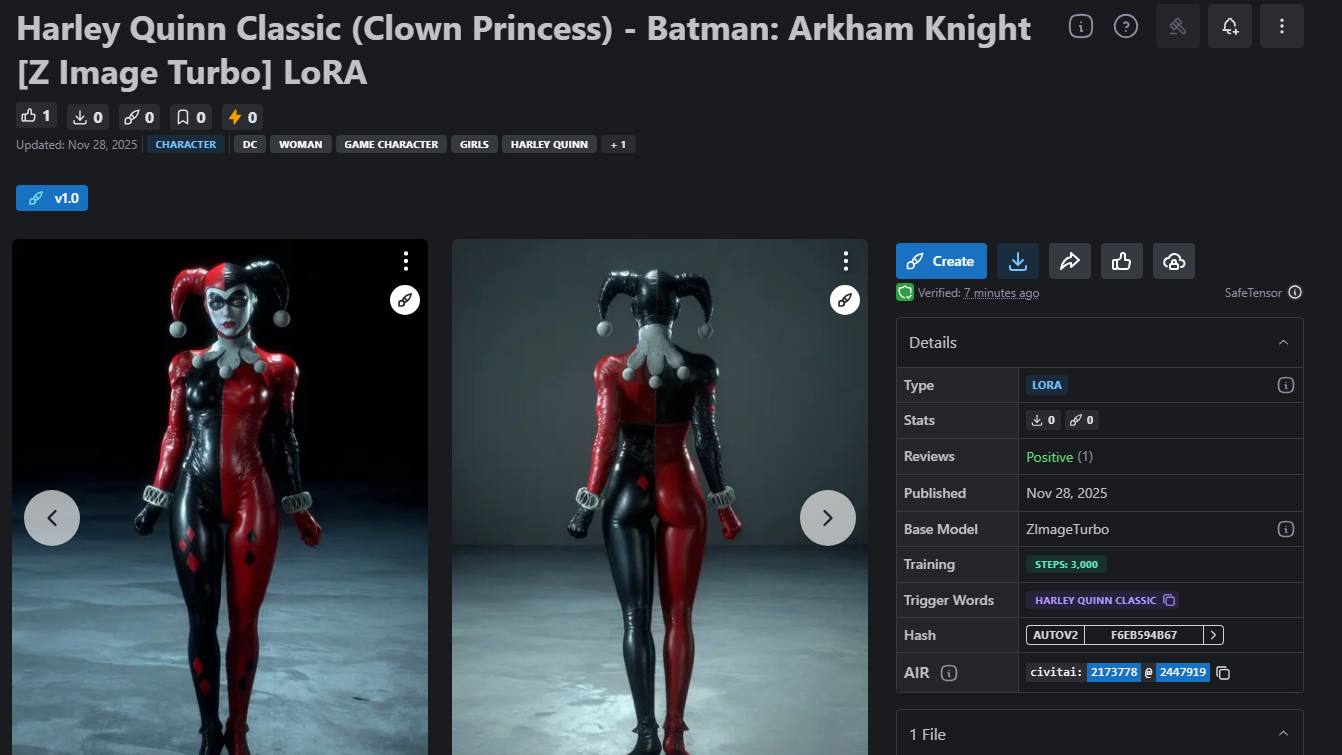The height and width of the screenshot is (755, 1342).
Task: Select the CHARACTER category tag
Action: coord(186,144)
